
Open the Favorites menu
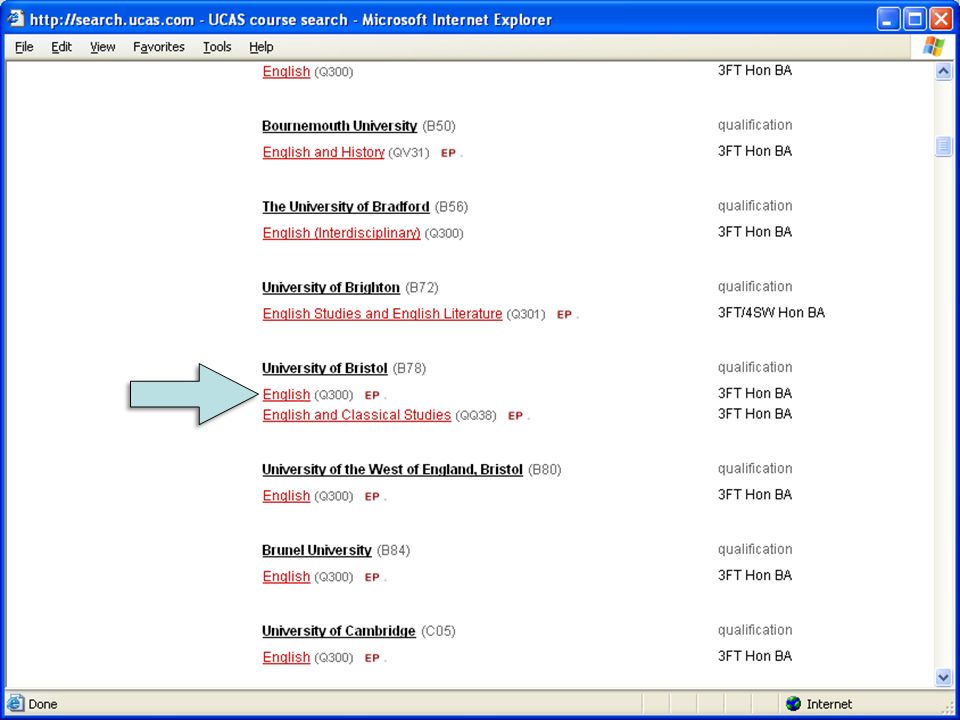click(x=159, y=47)
